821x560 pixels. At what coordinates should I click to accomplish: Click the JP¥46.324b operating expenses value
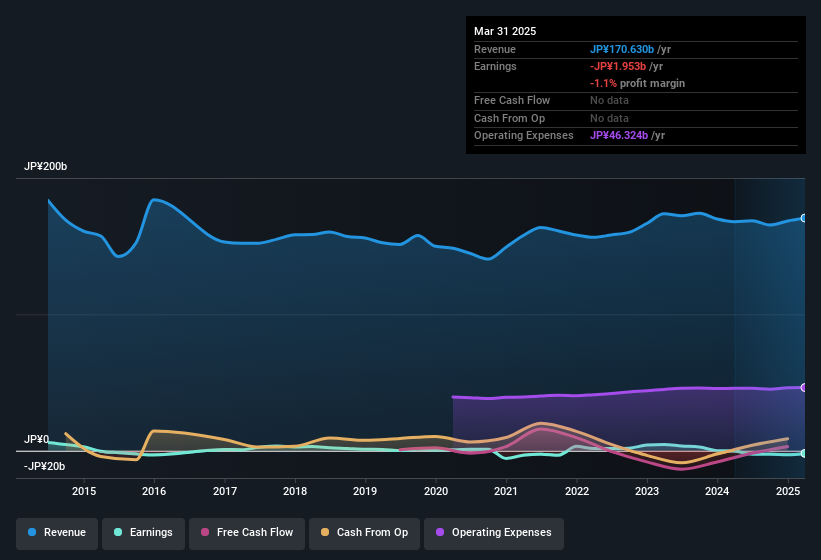tap(619, 136)
